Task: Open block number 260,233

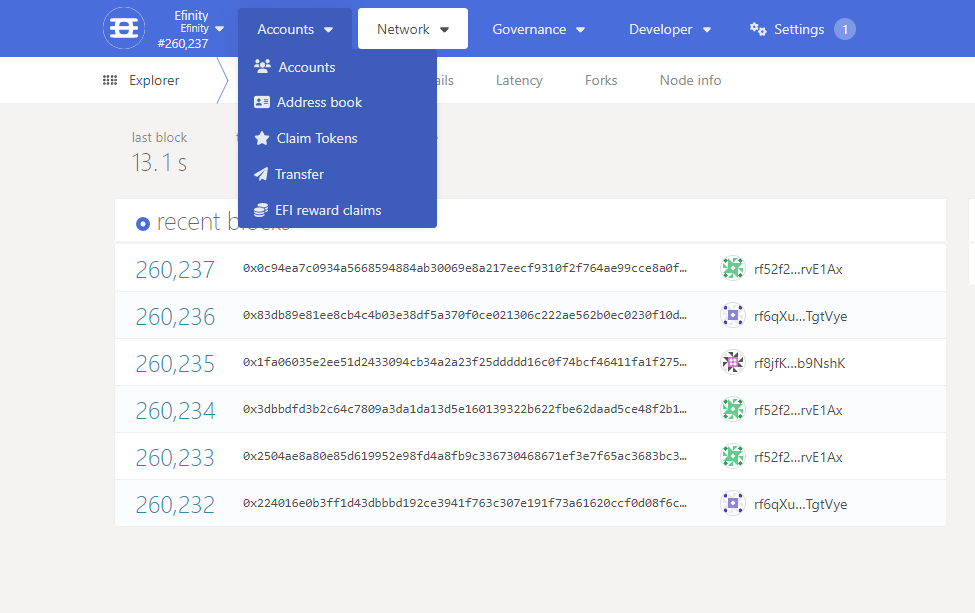Action: pyautogui.click(x=175, y=458)
